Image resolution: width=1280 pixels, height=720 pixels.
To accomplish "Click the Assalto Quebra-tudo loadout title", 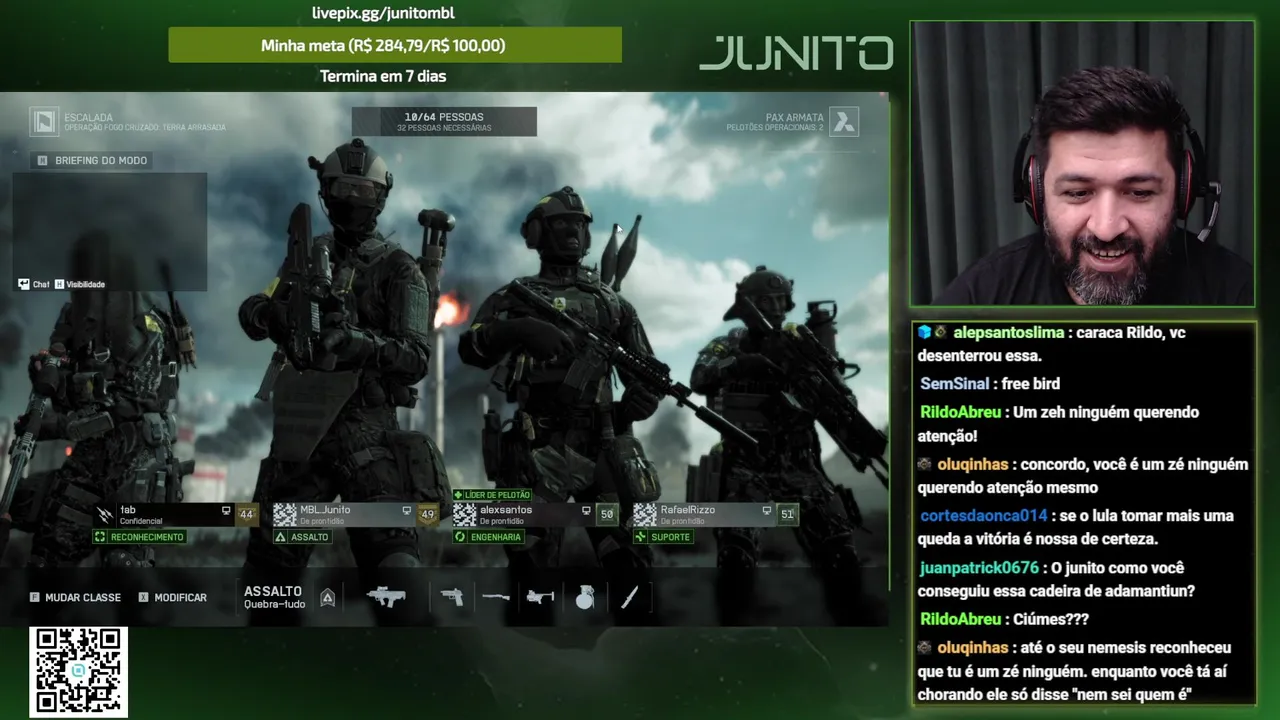I will point(274,597).
